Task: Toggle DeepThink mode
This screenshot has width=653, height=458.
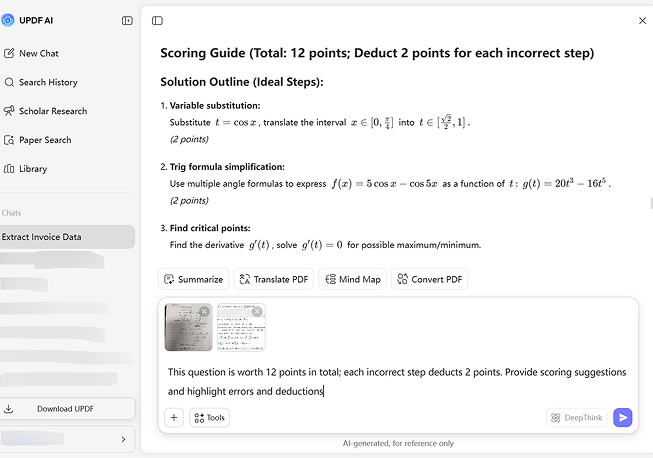Action: point(577,417)
